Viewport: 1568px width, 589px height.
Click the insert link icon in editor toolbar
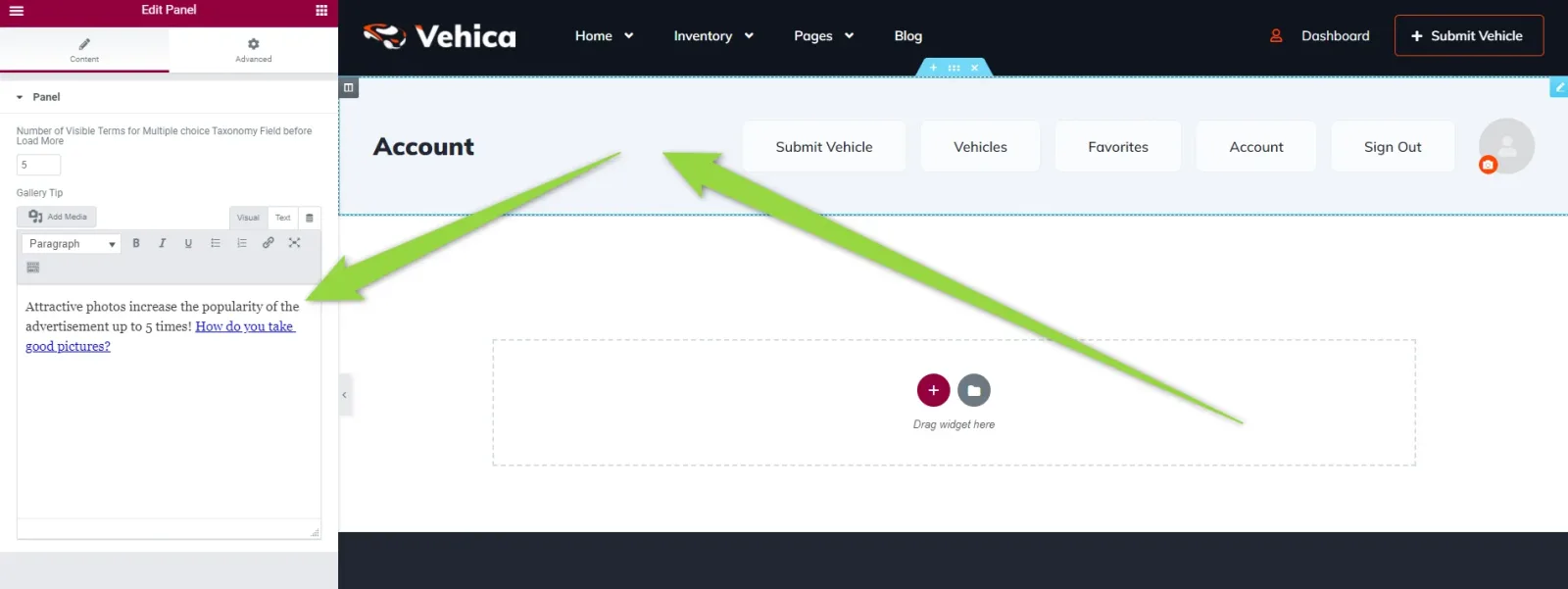[268, 243]
